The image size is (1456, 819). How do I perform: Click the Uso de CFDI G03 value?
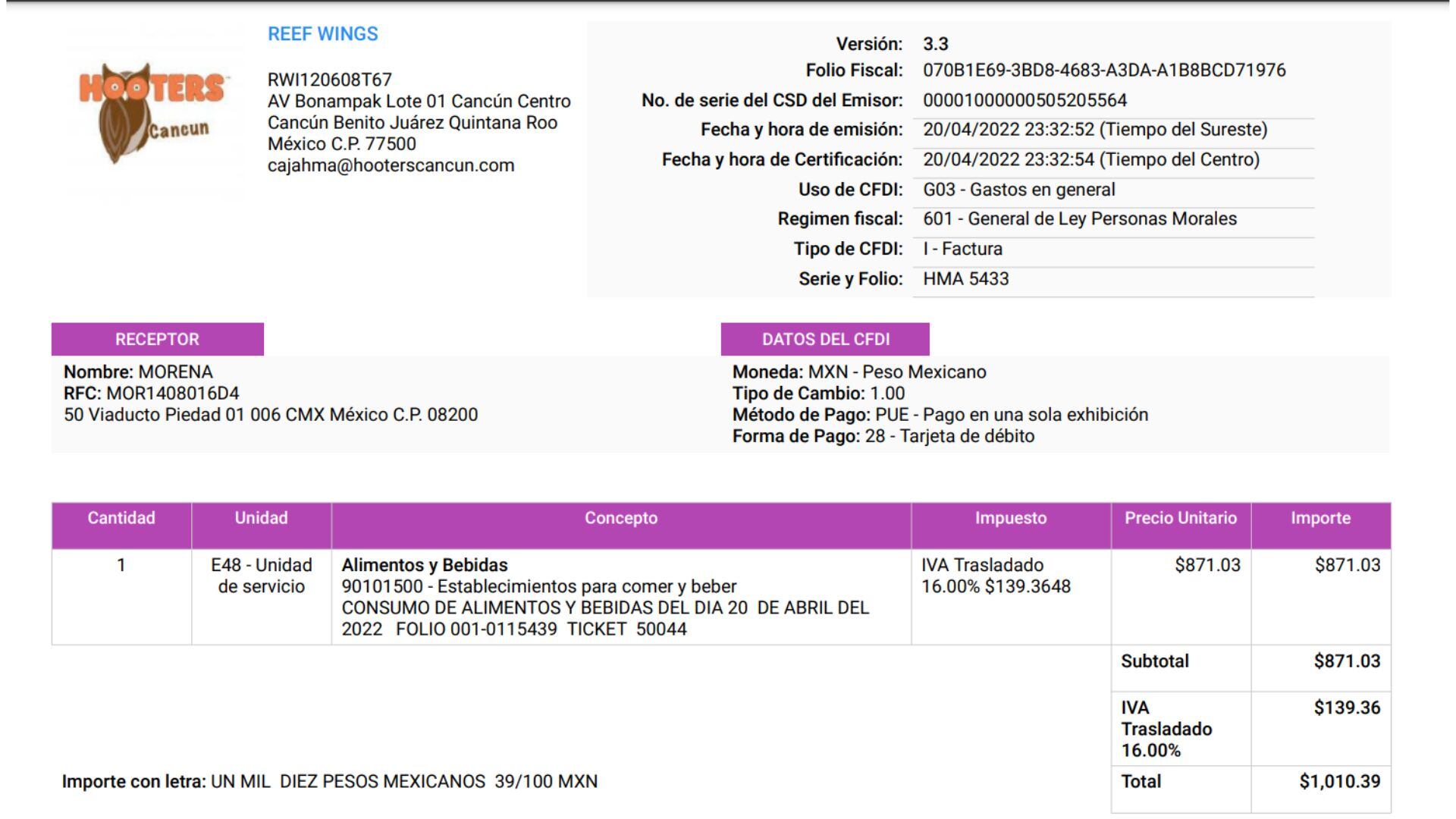[1018, 190]
